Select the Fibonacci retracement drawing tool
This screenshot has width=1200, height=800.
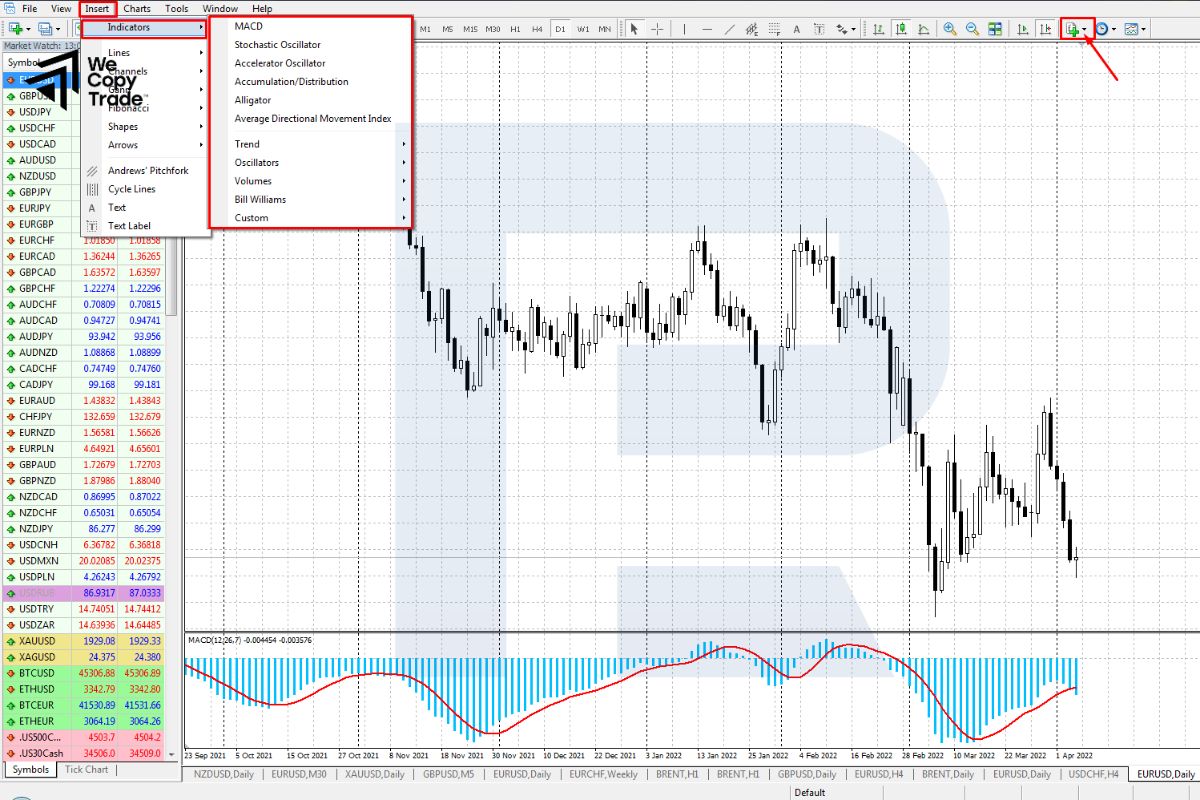[774, 29]
